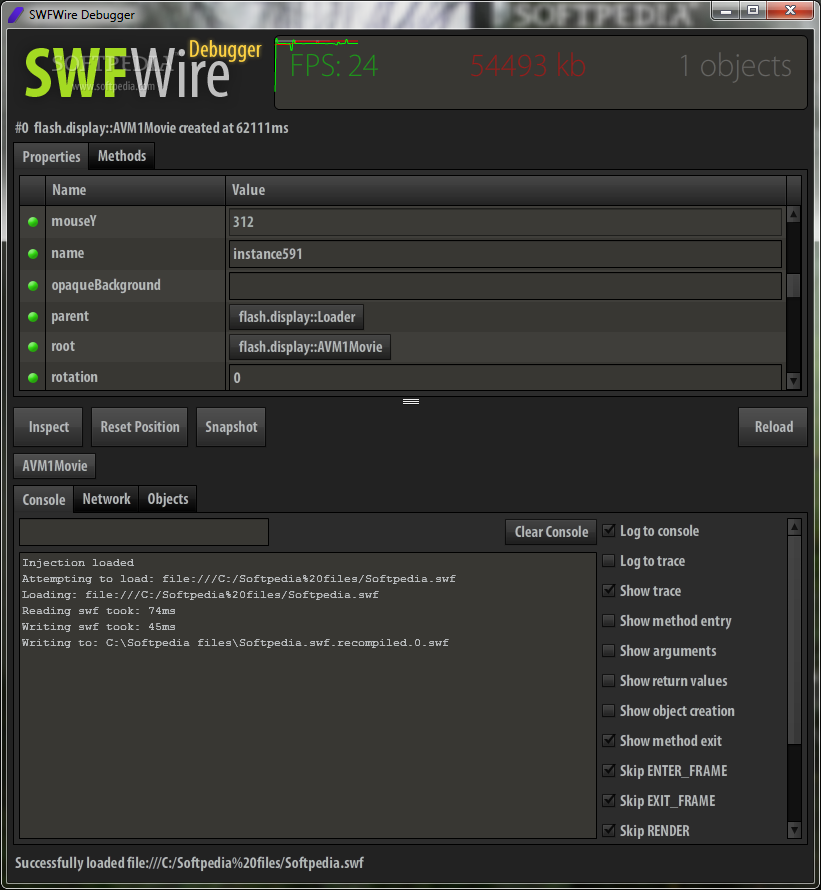Click the properties table scroll down arrow
Screen dimensions: 821x890
[794, 381]
